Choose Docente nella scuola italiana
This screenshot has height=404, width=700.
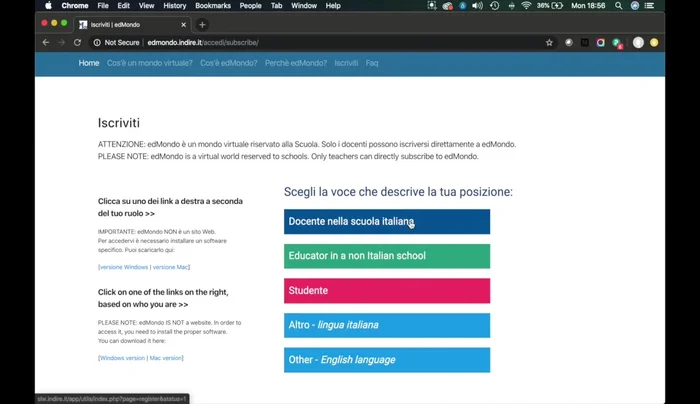coord(387,221)
